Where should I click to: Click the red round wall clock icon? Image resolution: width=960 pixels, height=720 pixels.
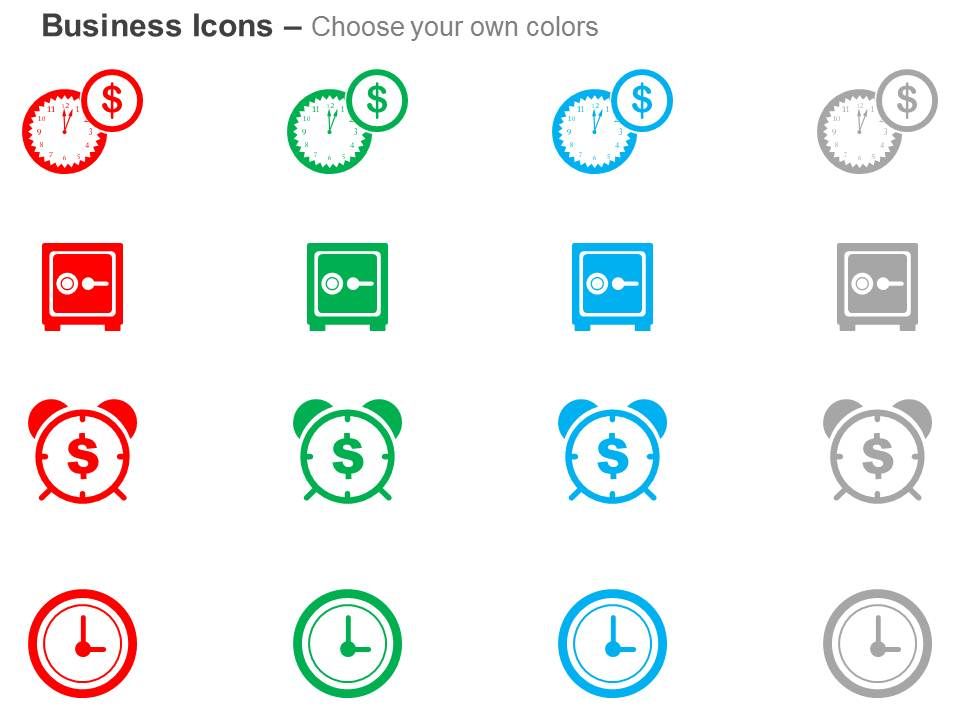83,643
